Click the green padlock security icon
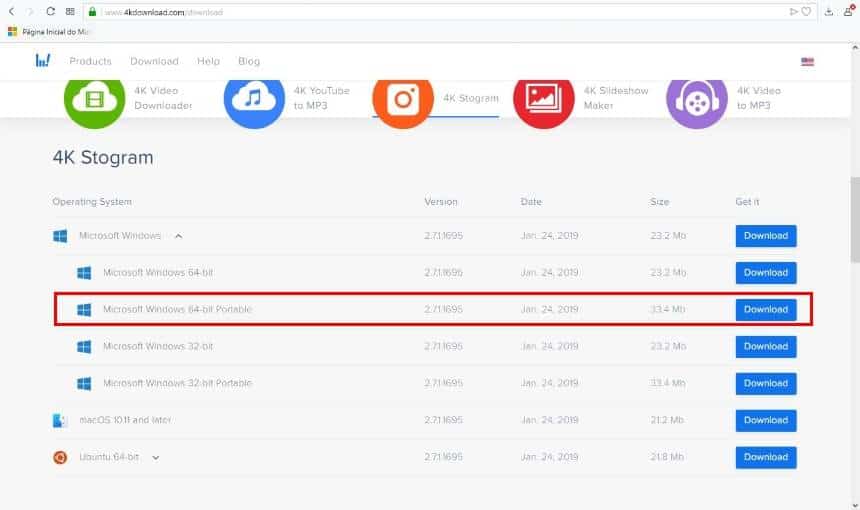 point(92,12)
